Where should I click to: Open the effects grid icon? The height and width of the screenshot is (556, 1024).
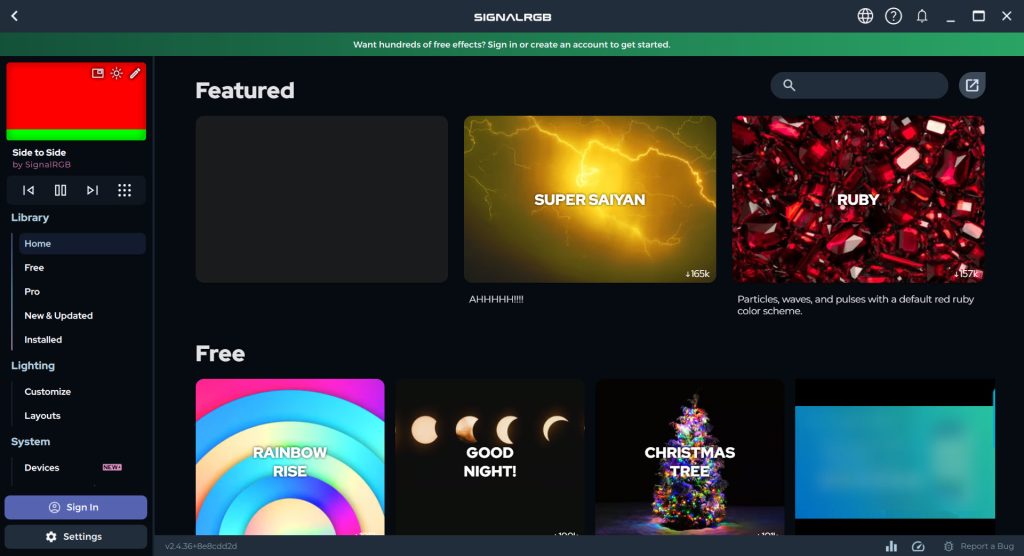124,190
